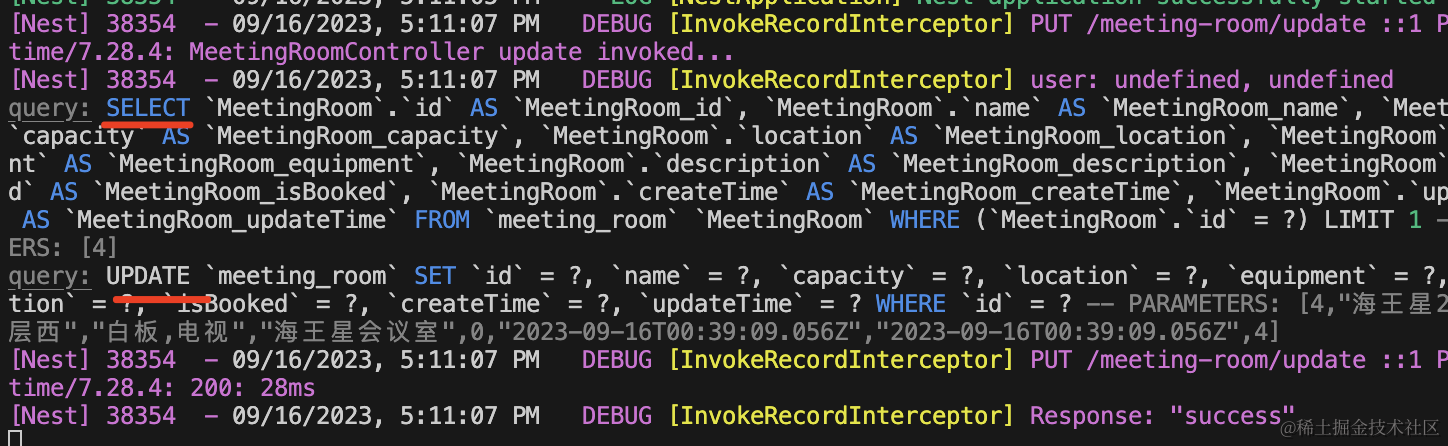Click the first "query:" label before SELECT
Viewport: 1448px width, 446px height.
(x=49, y=108)
